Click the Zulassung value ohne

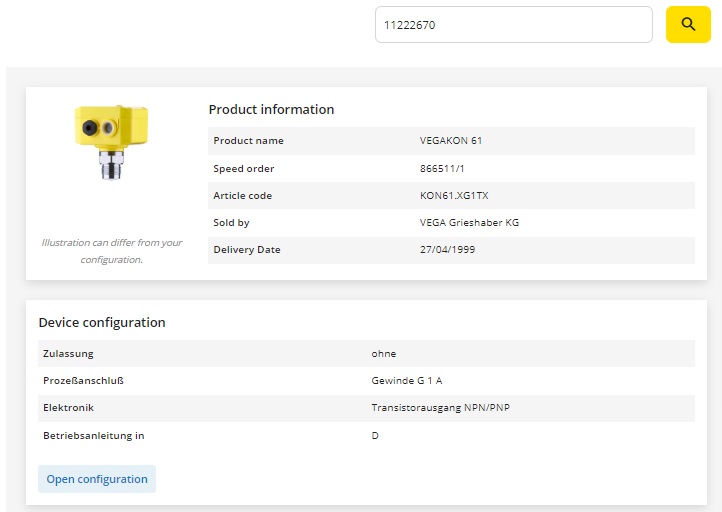pos(384,354)
